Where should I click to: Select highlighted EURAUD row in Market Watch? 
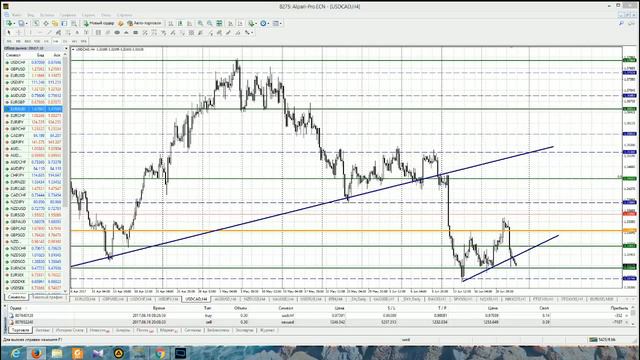coord(33,109)
